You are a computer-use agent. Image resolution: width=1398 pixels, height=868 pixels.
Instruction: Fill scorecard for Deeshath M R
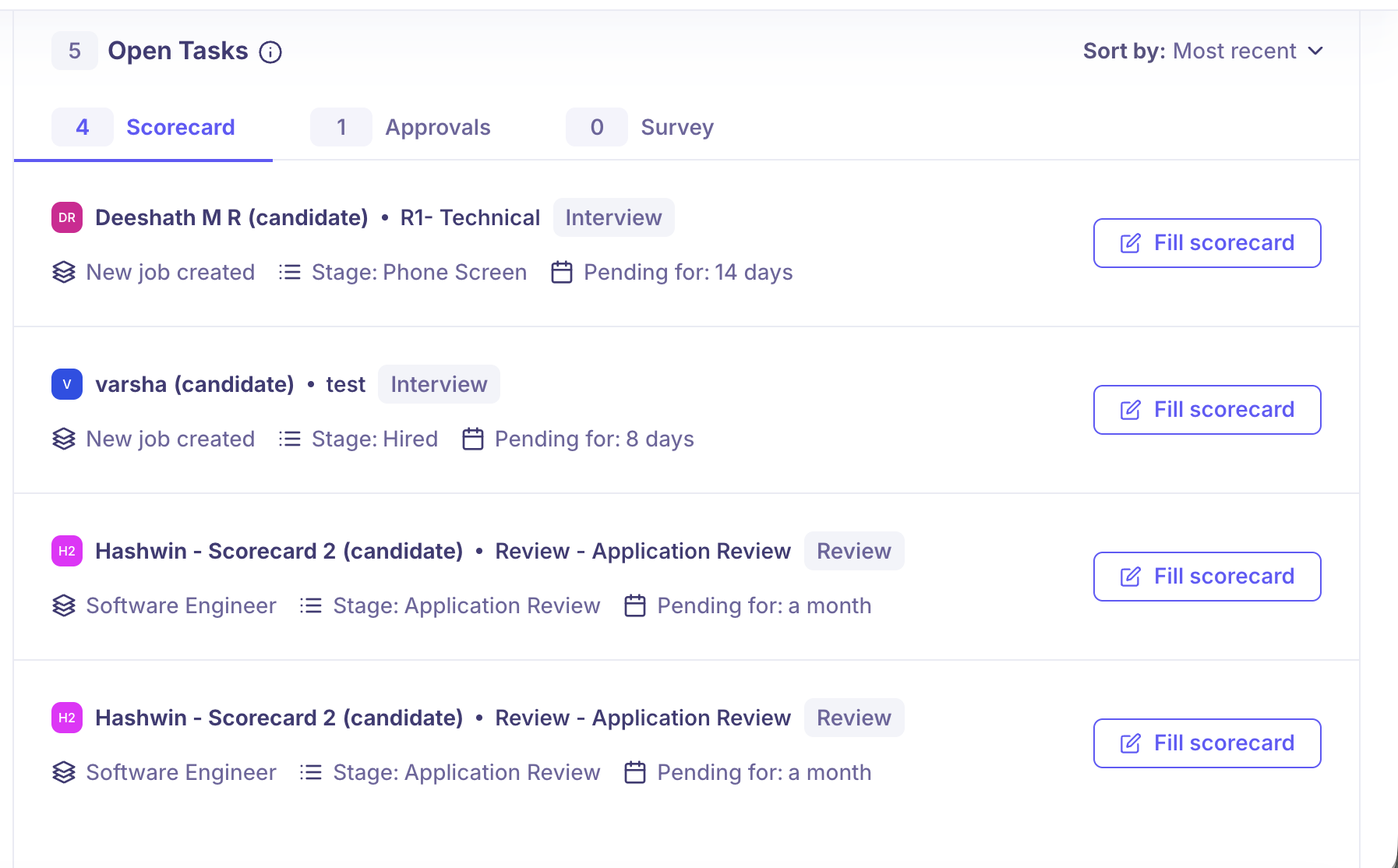[x=1206, y=243]
